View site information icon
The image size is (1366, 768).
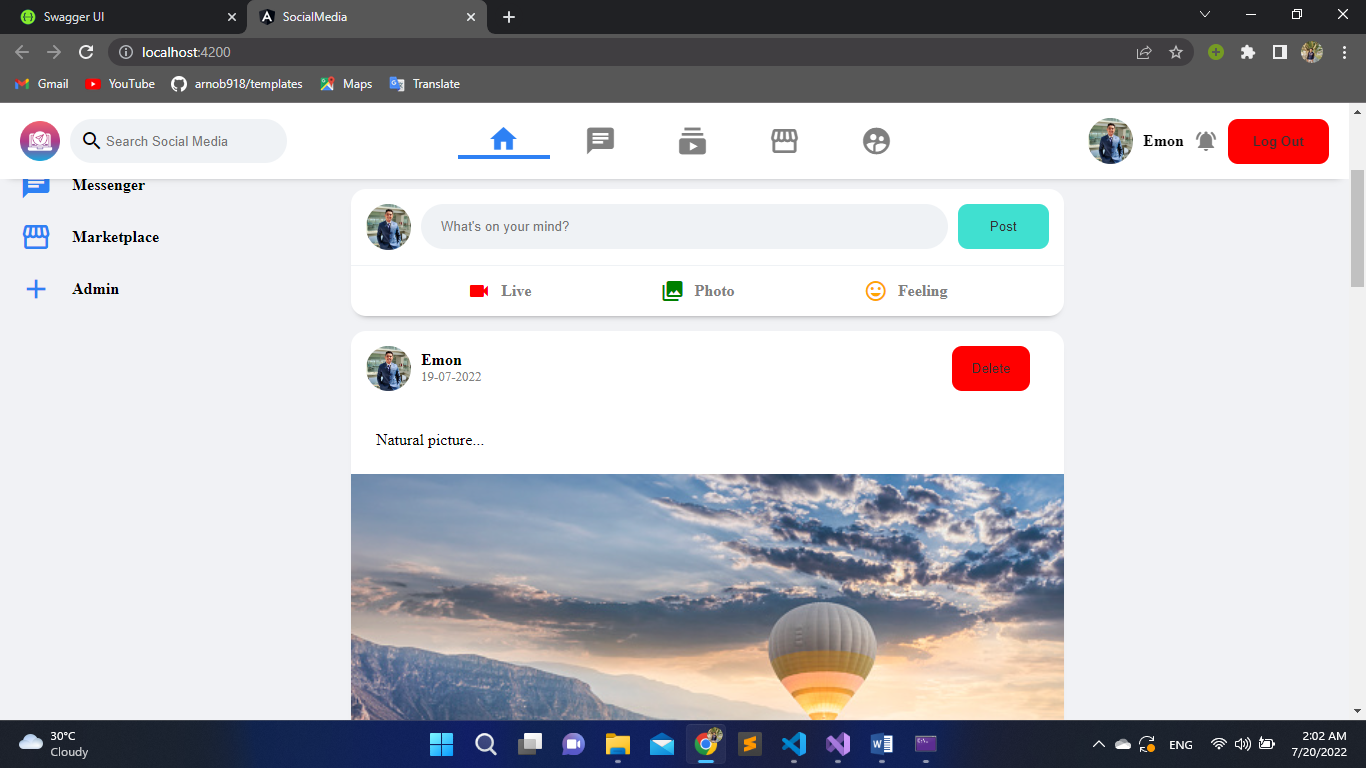[125, 52]
